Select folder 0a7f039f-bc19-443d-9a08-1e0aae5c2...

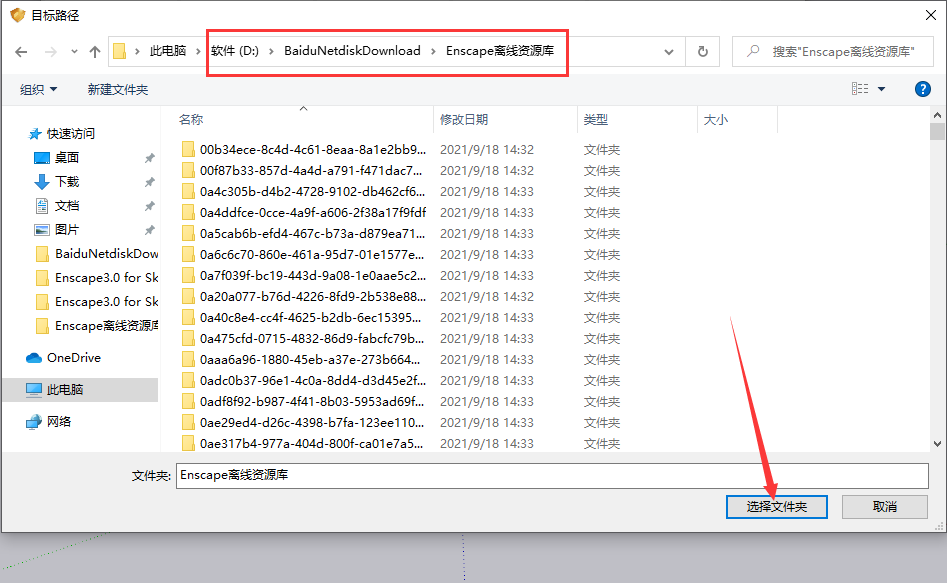tap(313, 275)
